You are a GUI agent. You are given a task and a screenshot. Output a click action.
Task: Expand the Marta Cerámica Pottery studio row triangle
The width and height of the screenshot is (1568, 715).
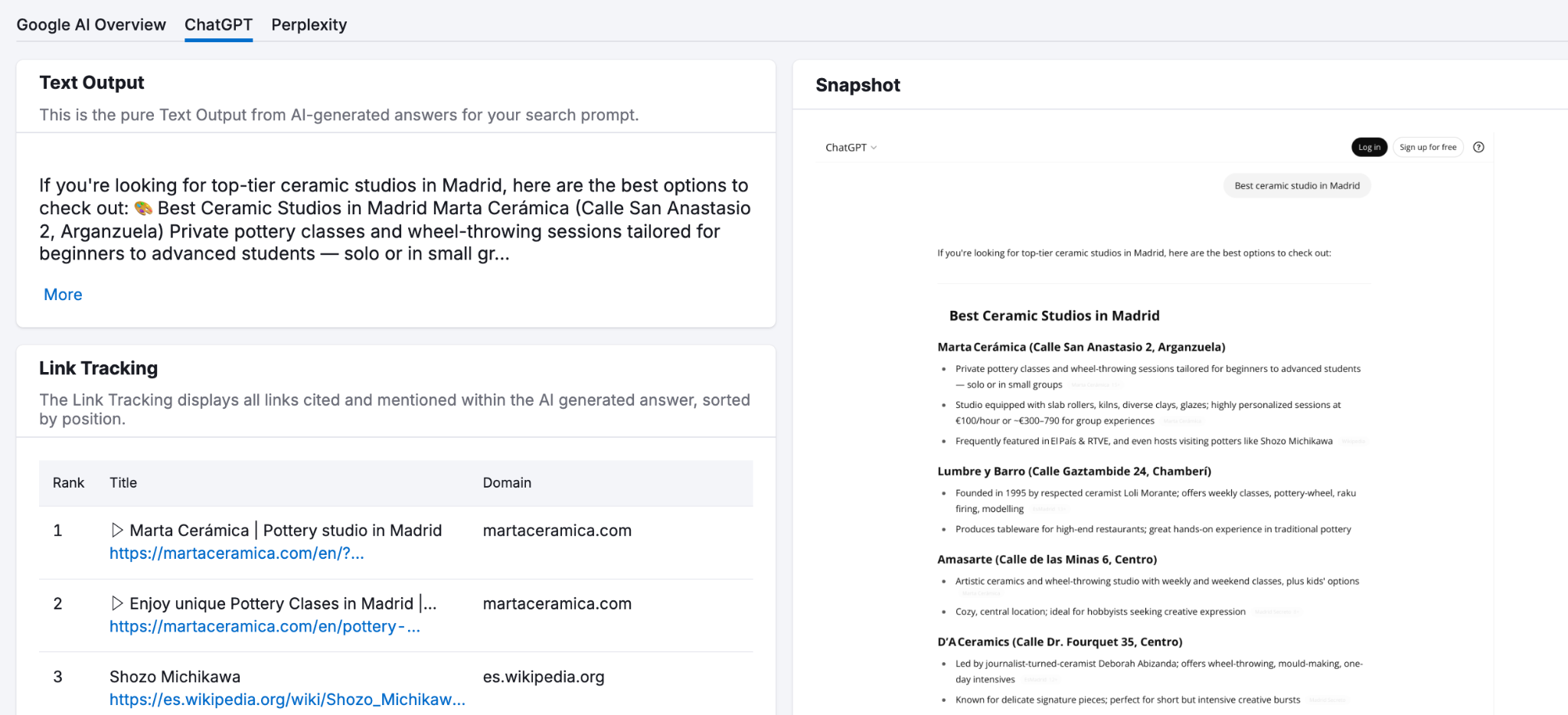click(x=117, y=530)
